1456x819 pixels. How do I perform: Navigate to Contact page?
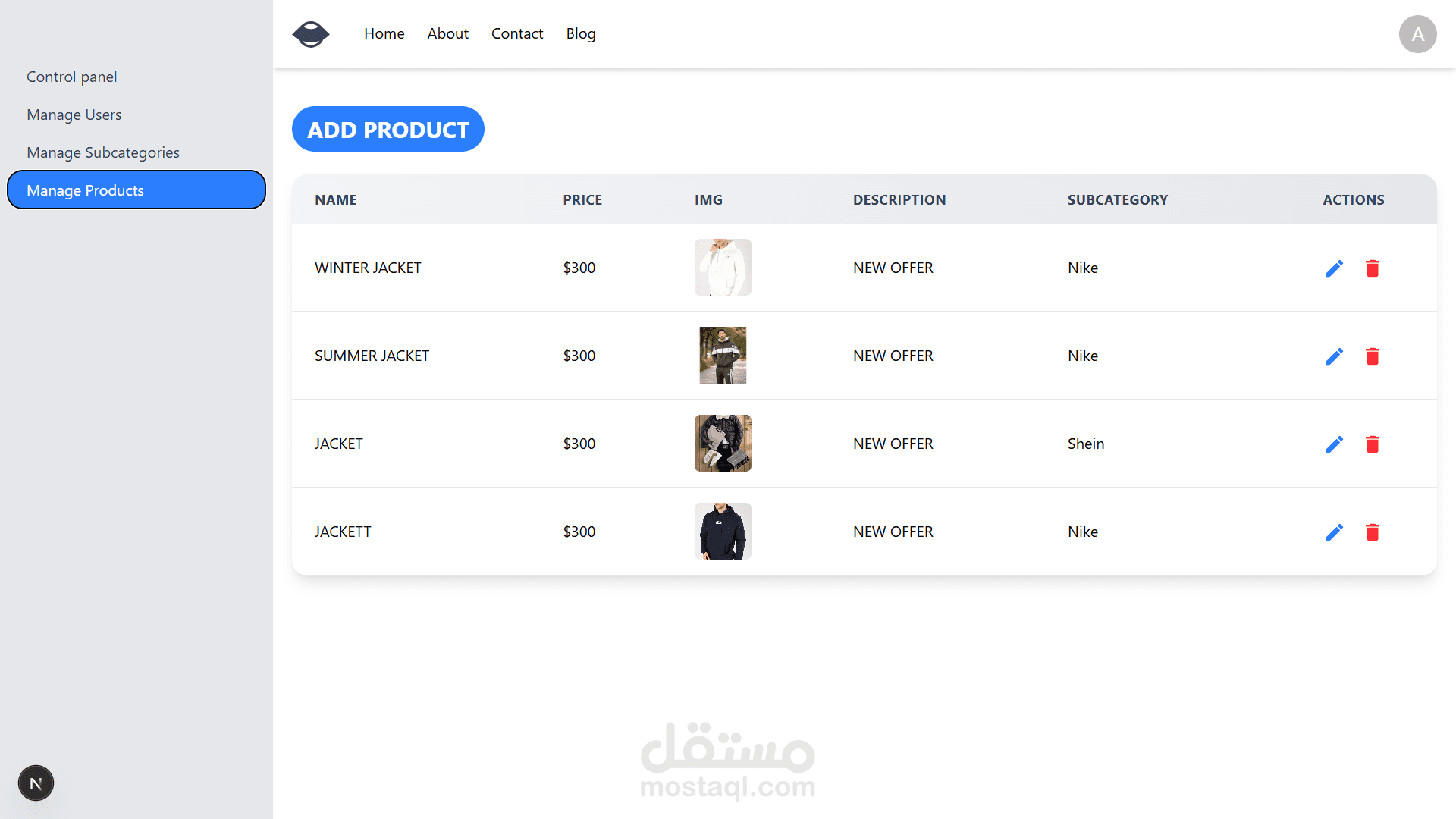516,34
